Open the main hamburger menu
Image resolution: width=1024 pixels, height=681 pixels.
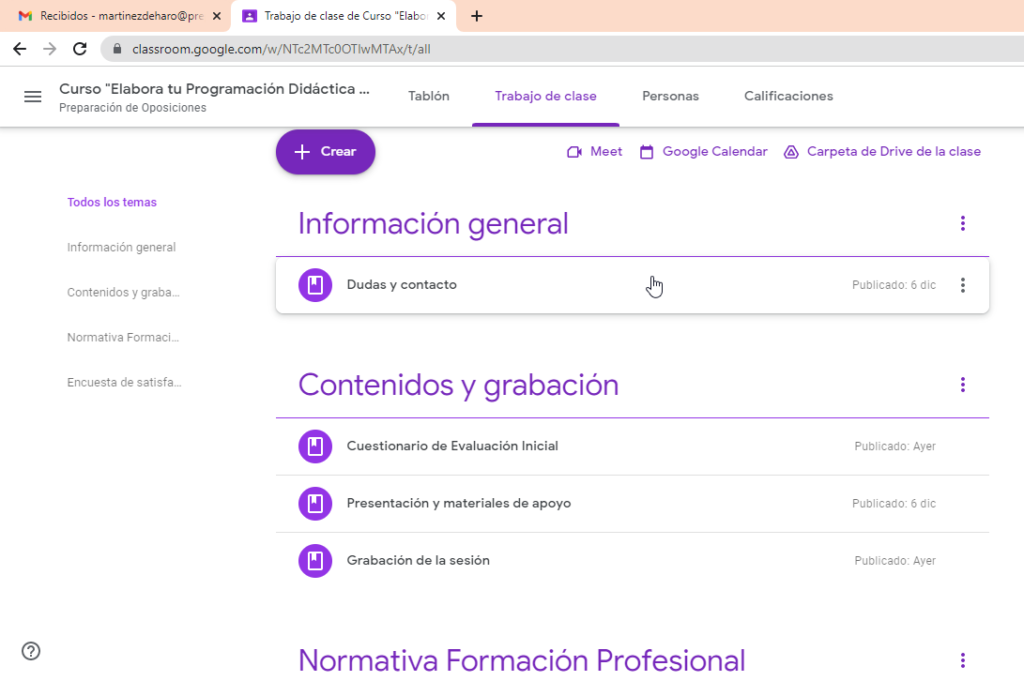click(33, 97)
